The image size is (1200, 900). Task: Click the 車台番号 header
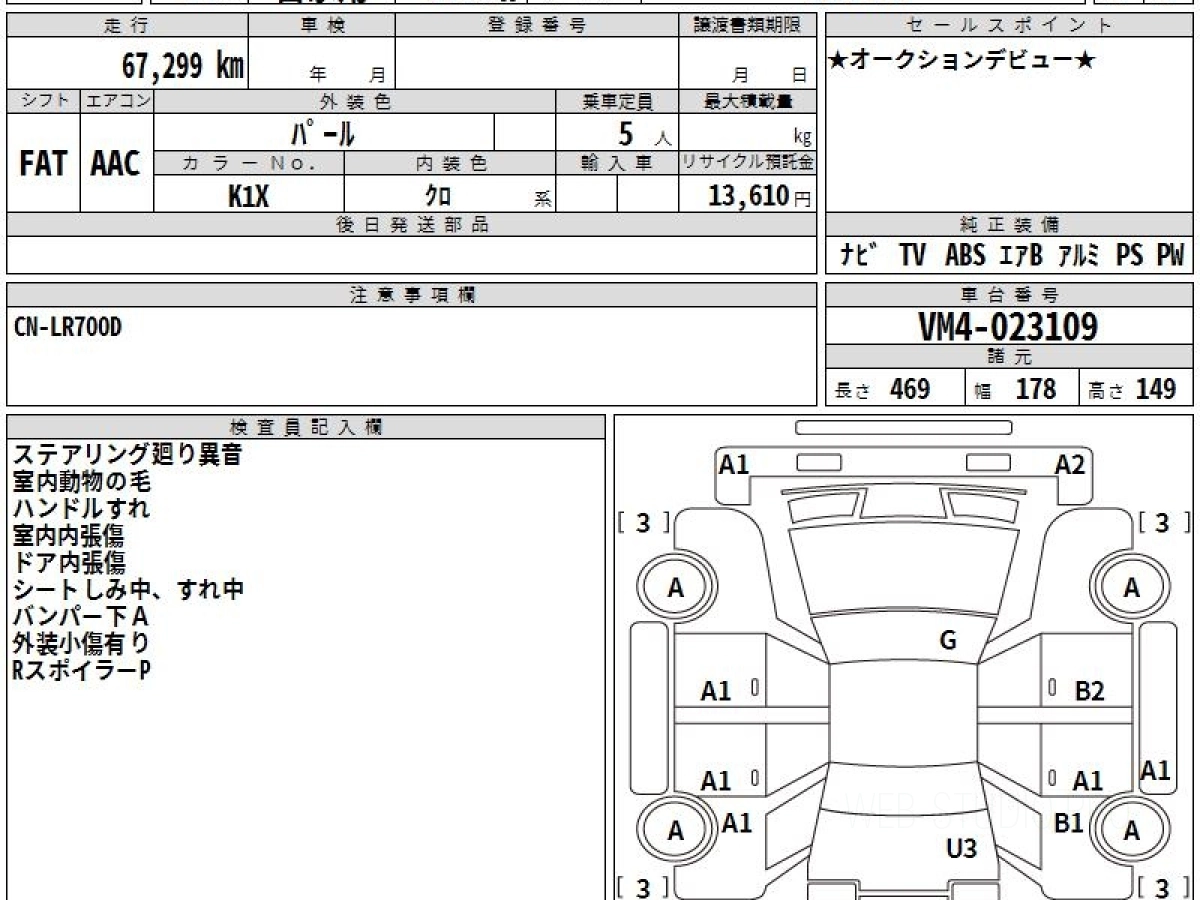(1009, 295)
